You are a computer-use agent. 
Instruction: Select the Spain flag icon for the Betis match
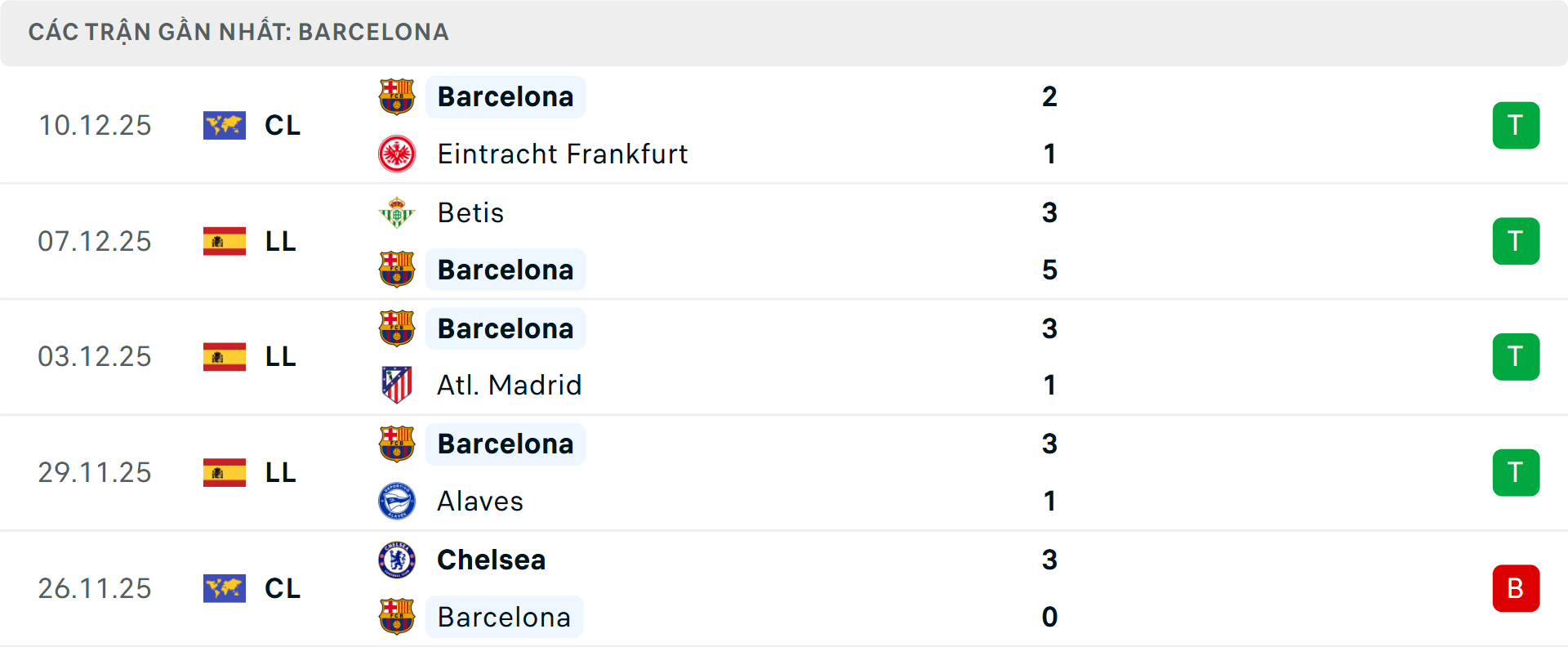(x=225, y=241)
